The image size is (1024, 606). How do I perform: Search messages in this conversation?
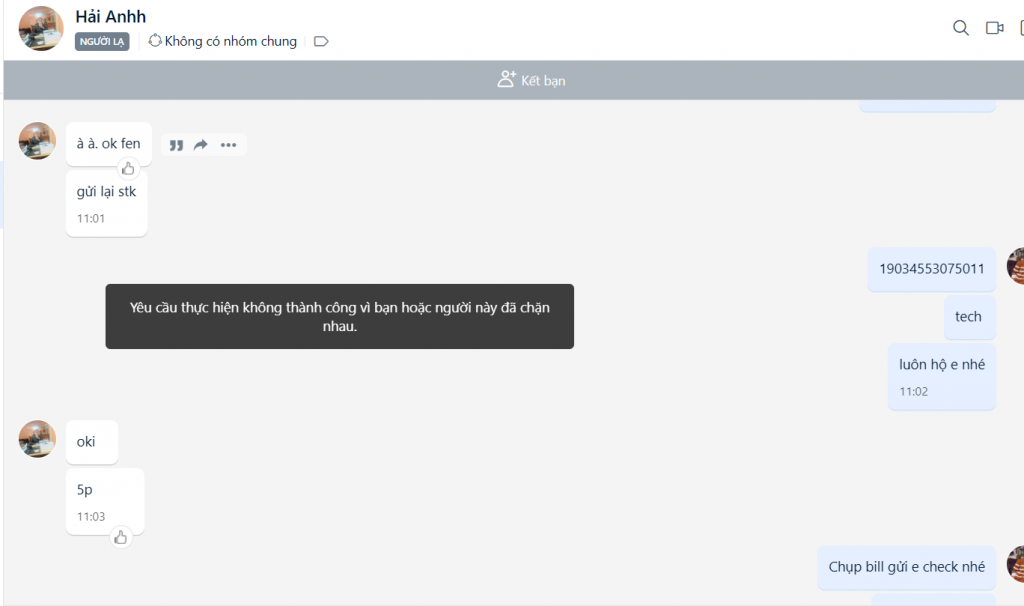[961, 28]
